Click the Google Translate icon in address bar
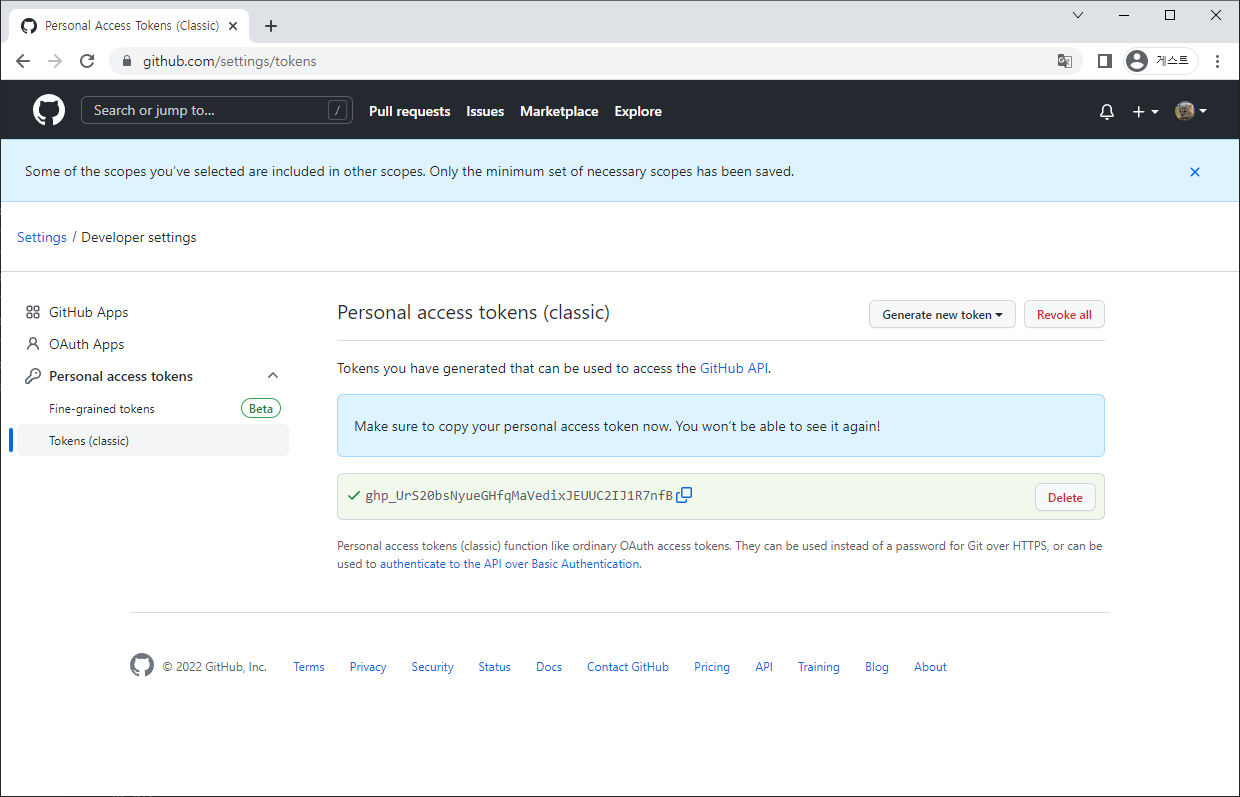Viewport: 1240px width, 797px height. tap(1065, 61)
